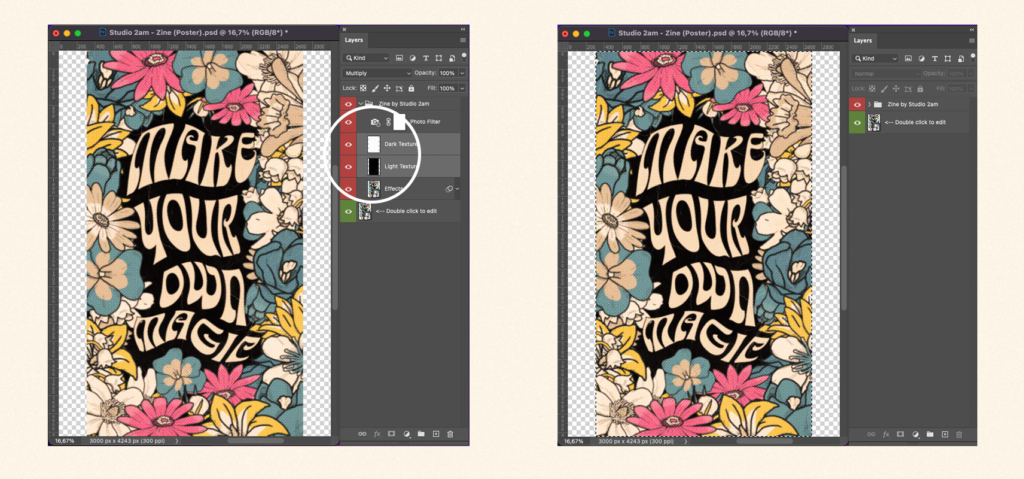Lock transparent pixels in left Layers panel

363,88
